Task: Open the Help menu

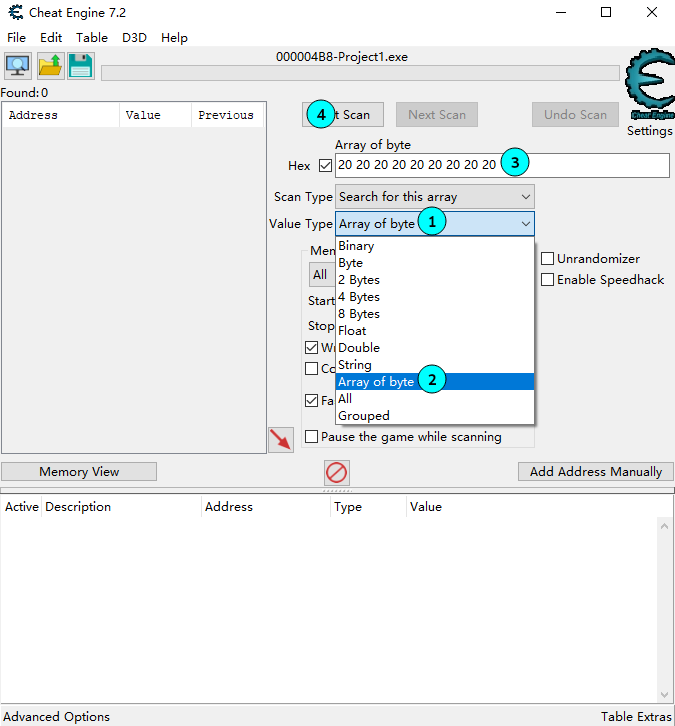Action: 174,38
